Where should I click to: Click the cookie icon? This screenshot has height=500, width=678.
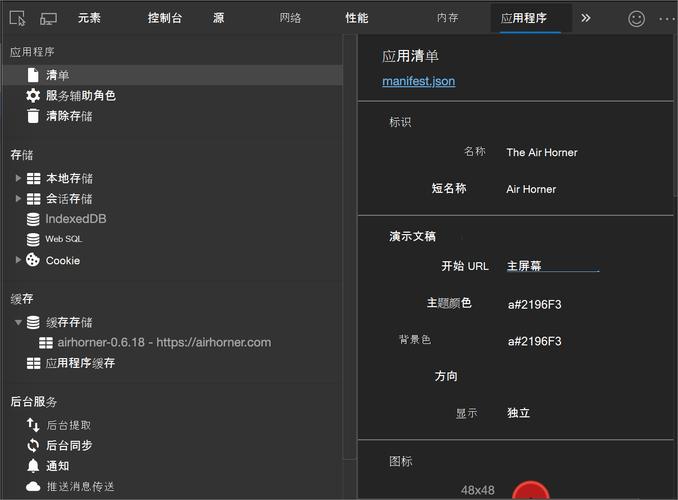[x=32, y=260]
